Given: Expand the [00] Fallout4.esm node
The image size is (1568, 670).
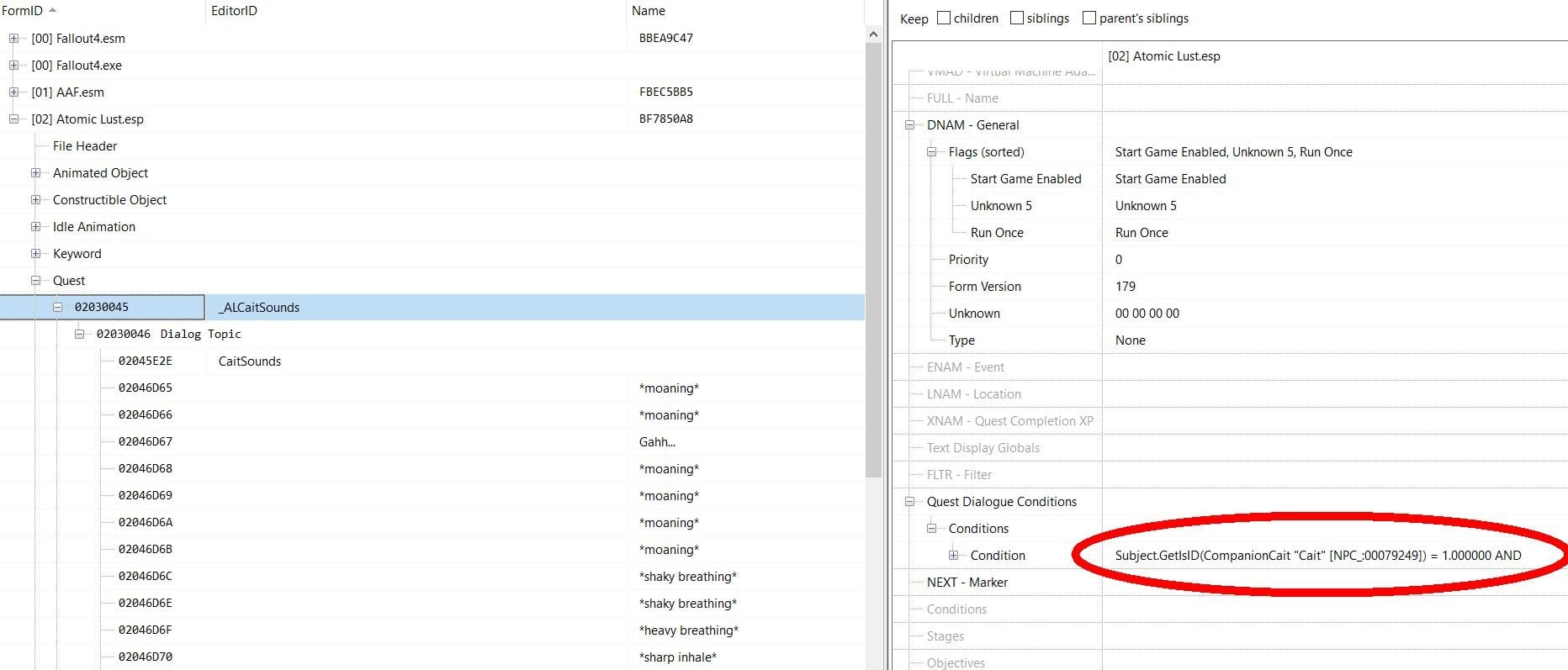Looking at the screenshot, I should click(x=13, y=39).
